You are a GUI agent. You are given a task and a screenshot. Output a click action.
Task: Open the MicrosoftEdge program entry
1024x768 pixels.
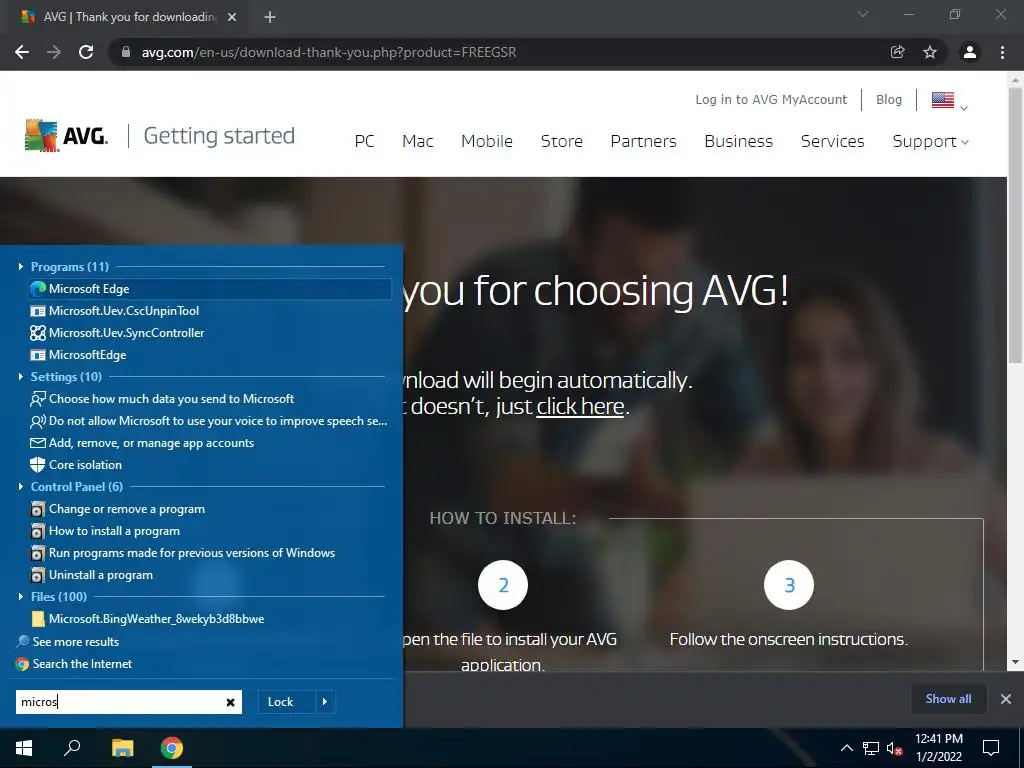pos(78,355)
